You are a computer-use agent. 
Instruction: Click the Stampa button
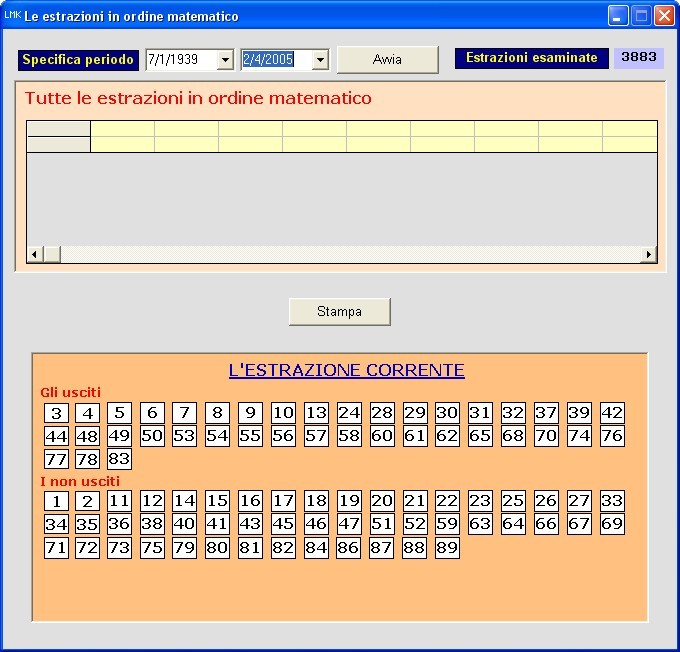coord(340,311)
